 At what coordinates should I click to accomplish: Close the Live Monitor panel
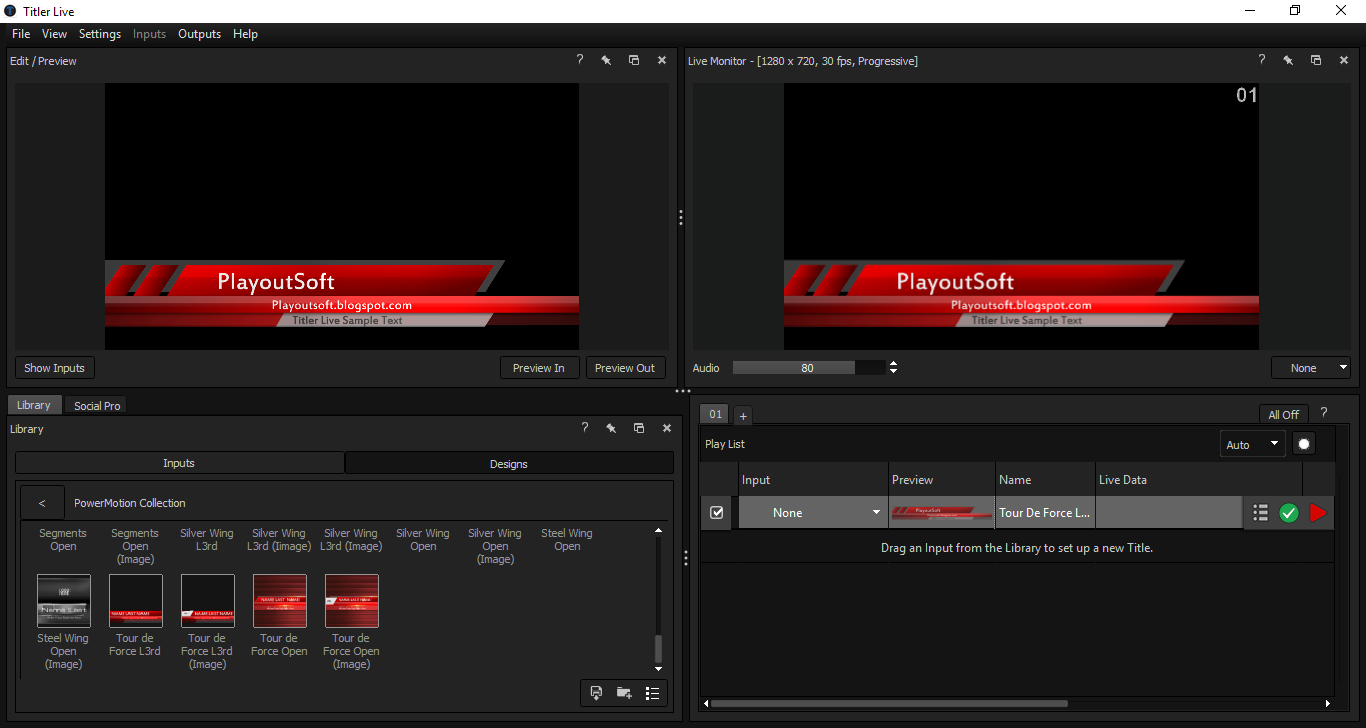pyautogui.click(x=1343, y=60)
